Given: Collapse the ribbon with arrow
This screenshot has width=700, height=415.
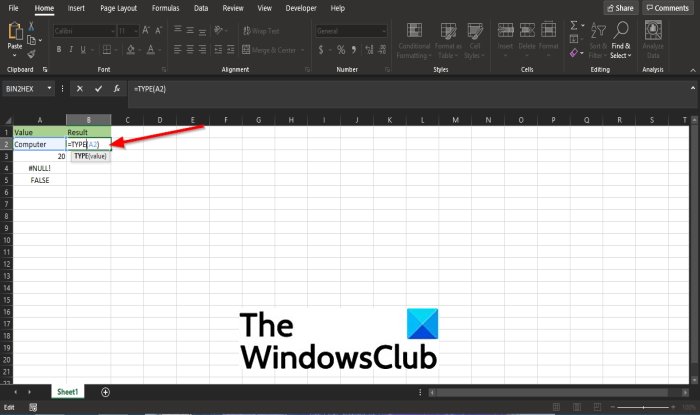Looking at the screenshot, I should (x=692, y=70).
